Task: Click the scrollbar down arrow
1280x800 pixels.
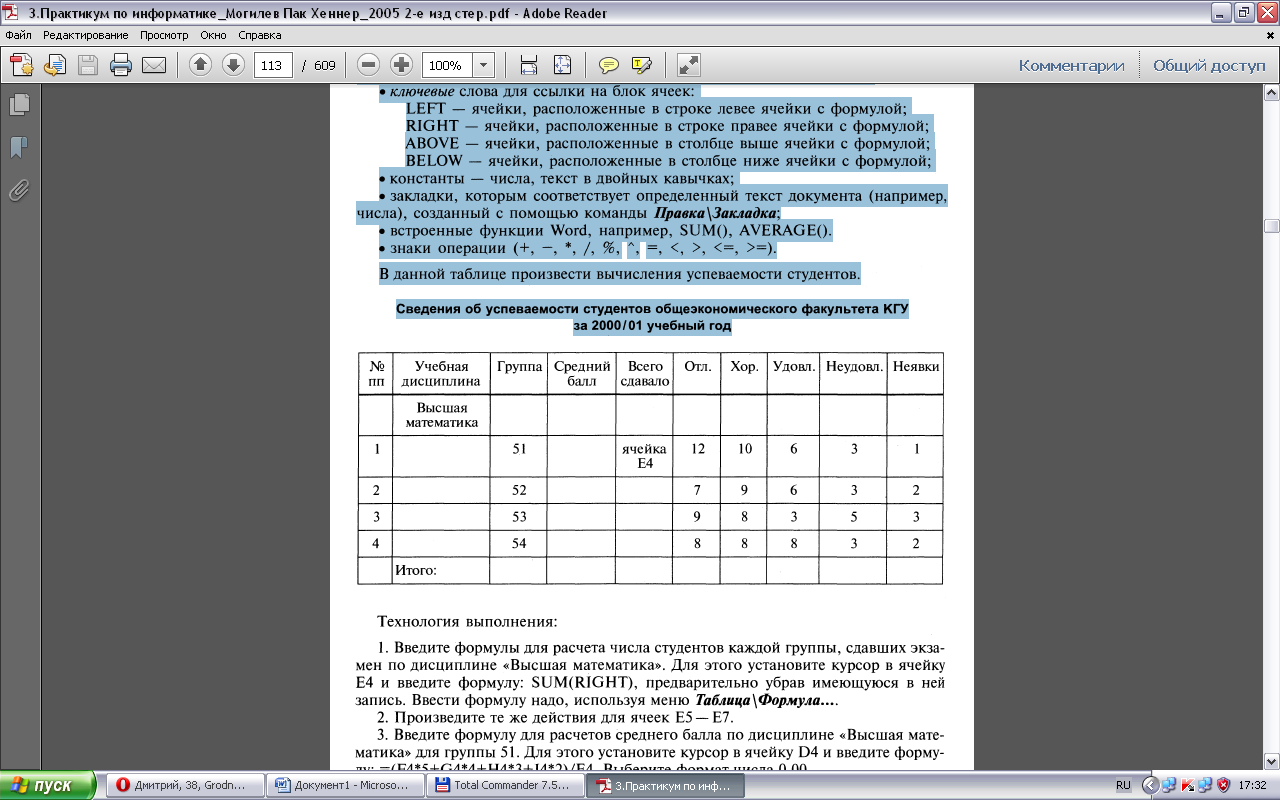Action: tap(1271, 763)
